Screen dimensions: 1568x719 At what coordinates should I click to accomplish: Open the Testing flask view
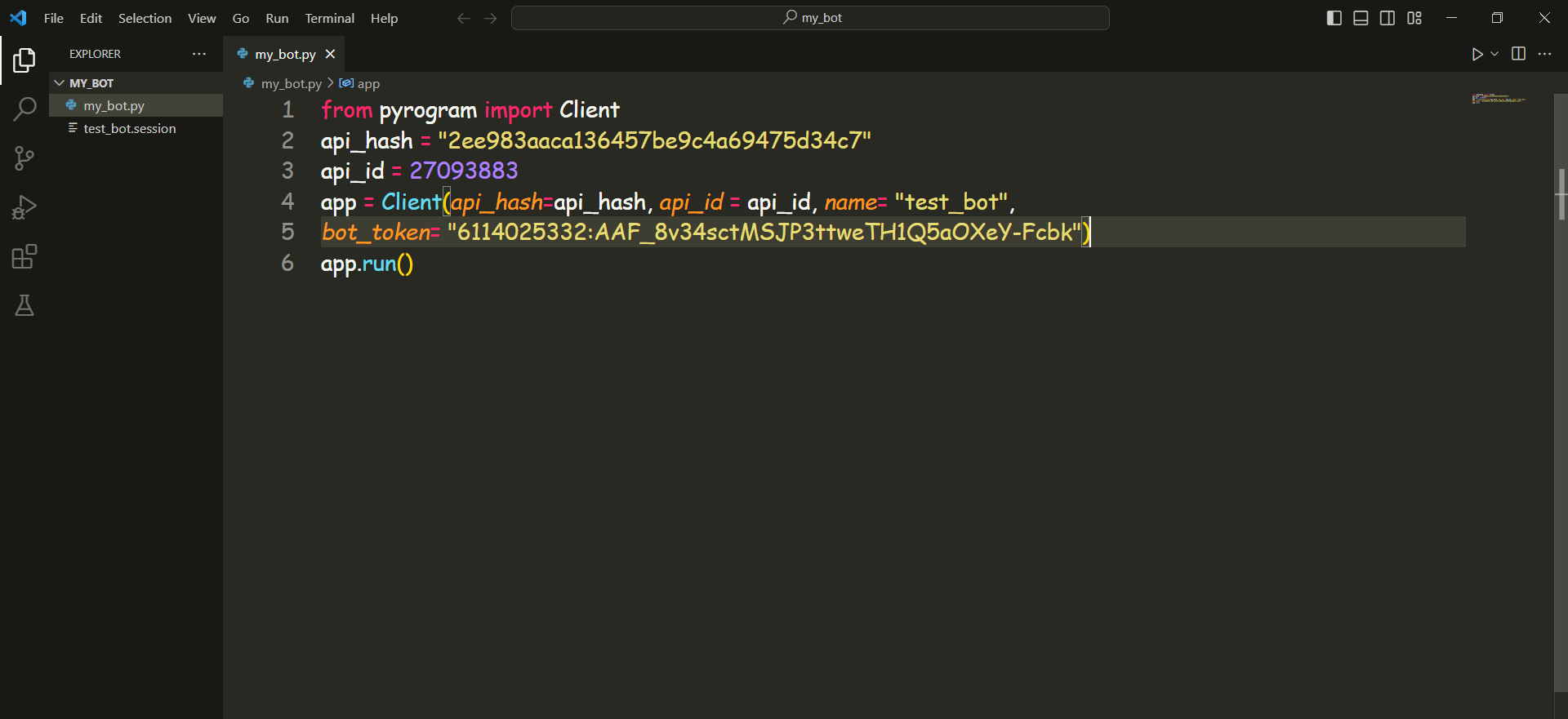pyautogui.click(x=24, y=306)
